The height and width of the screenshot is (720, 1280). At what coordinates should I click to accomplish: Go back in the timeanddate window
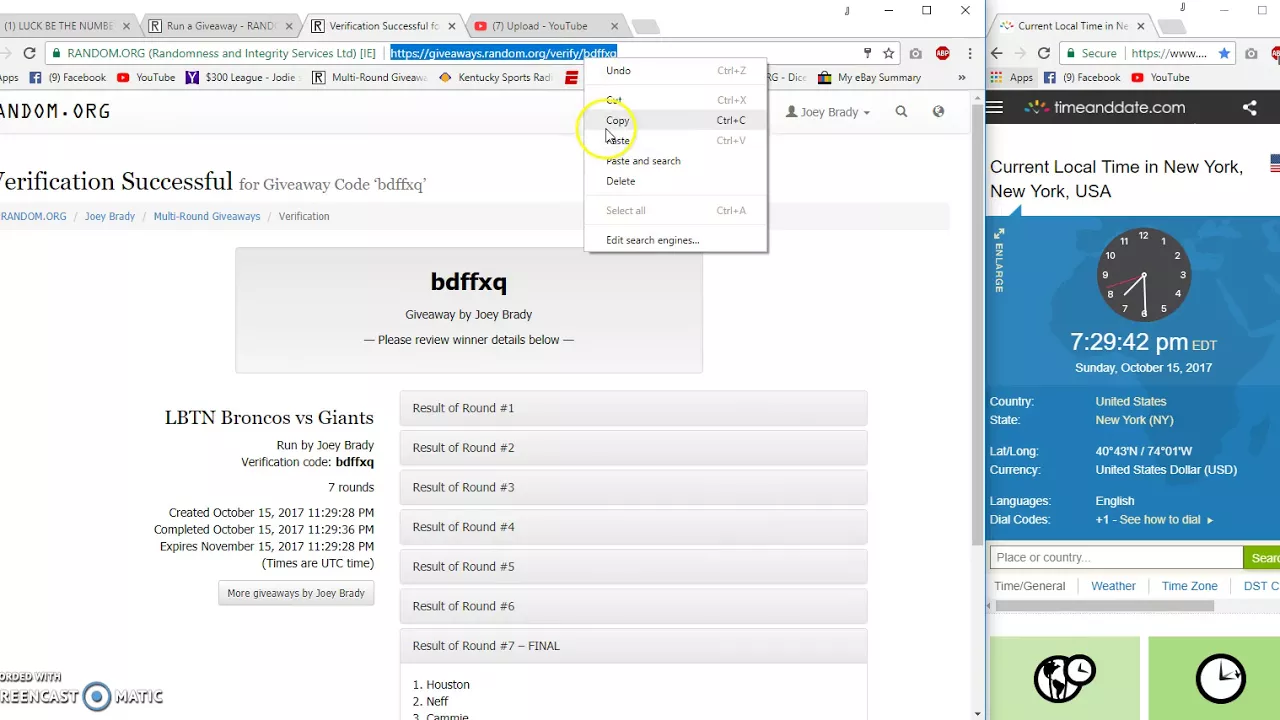coord(997,53)
